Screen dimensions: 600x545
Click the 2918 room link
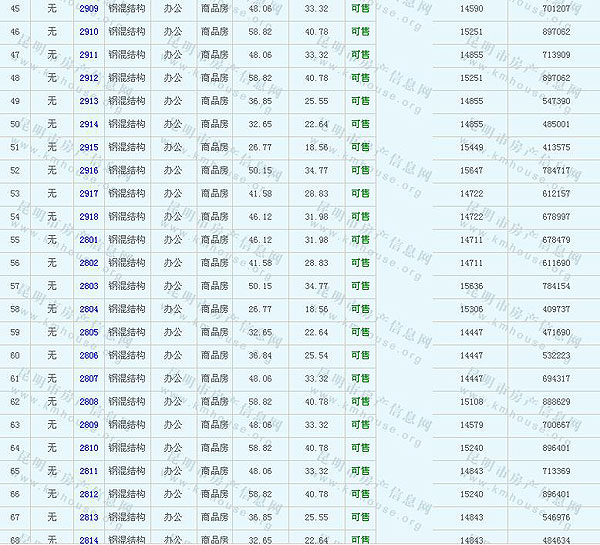tap(89, 217)
